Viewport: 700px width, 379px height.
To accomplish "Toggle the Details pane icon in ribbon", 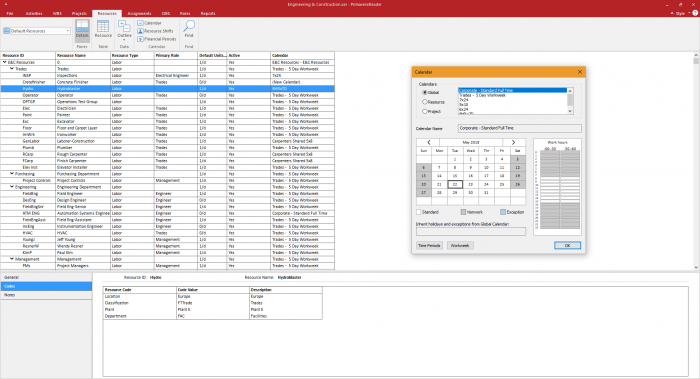I will coord(82,30).
